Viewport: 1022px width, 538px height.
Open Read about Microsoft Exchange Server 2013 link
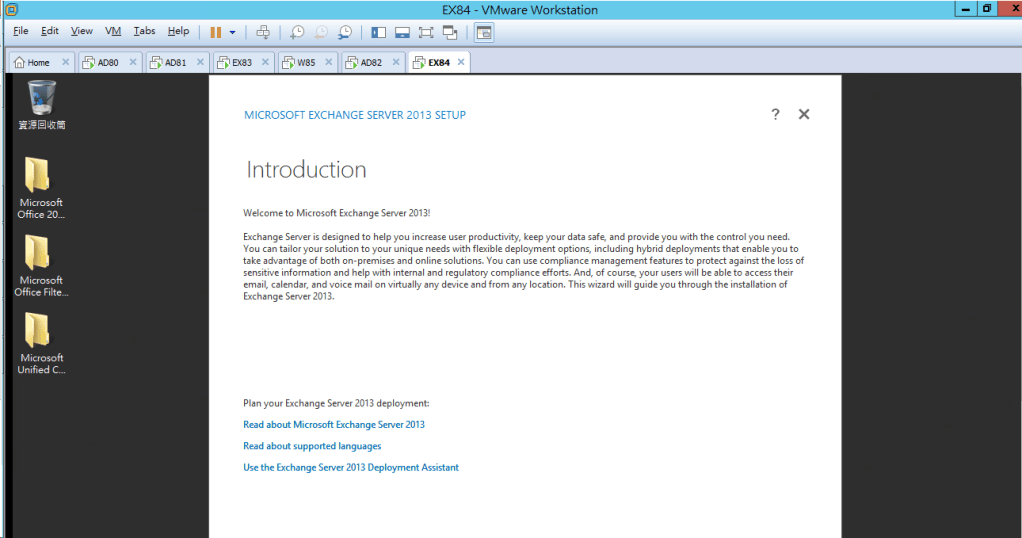334,424
